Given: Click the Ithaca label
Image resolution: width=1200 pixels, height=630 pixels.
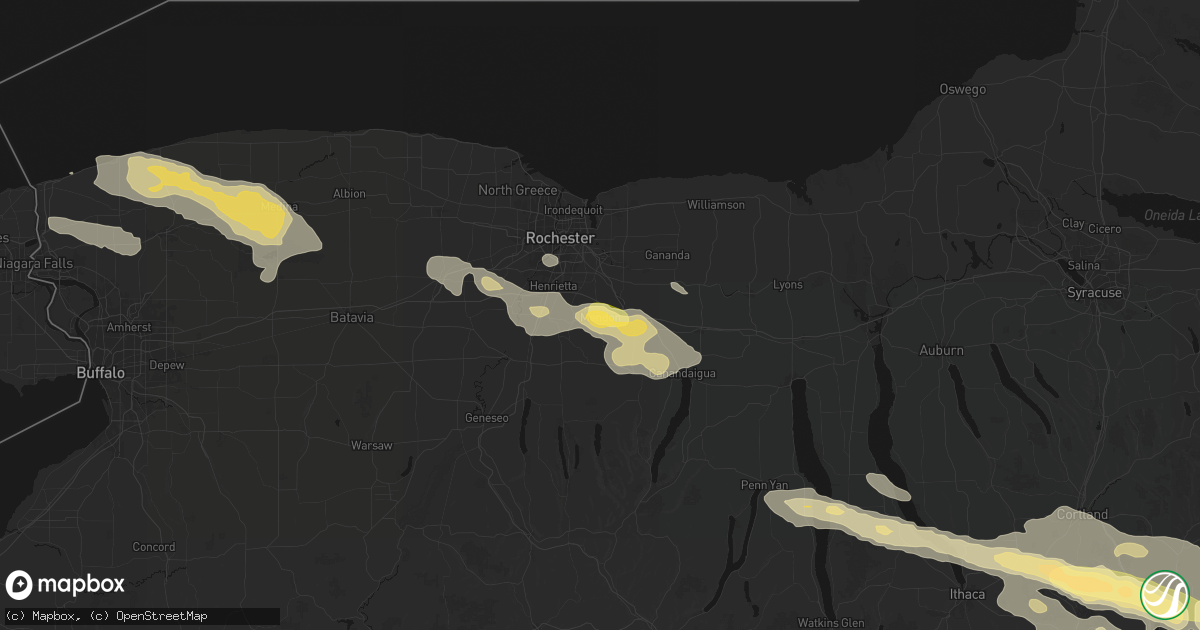Looking at the screenshot, I should (968, 595).
